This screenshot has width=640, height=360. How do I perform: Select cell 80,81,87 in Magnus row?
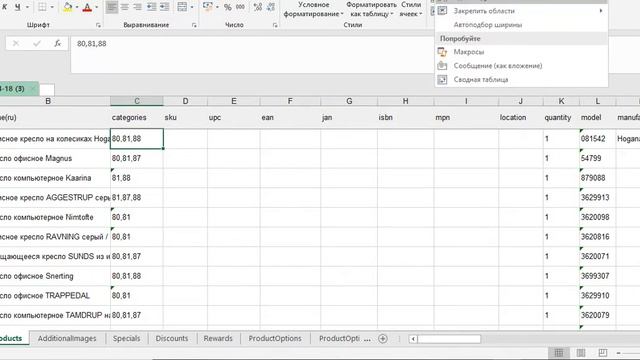click(137, 158)
